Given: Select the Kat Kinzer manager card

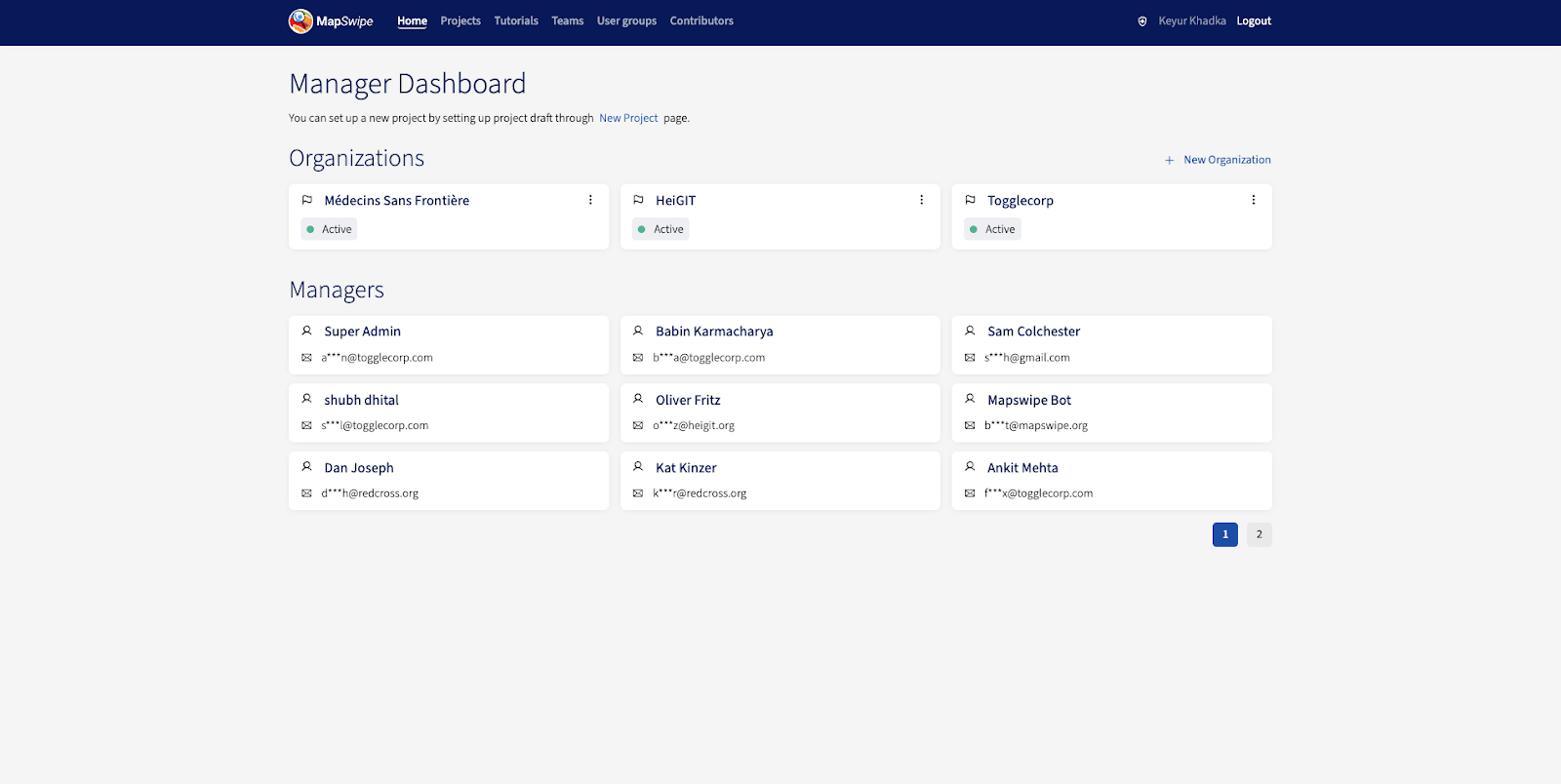Looking at the screenshot, I should 780,480.
